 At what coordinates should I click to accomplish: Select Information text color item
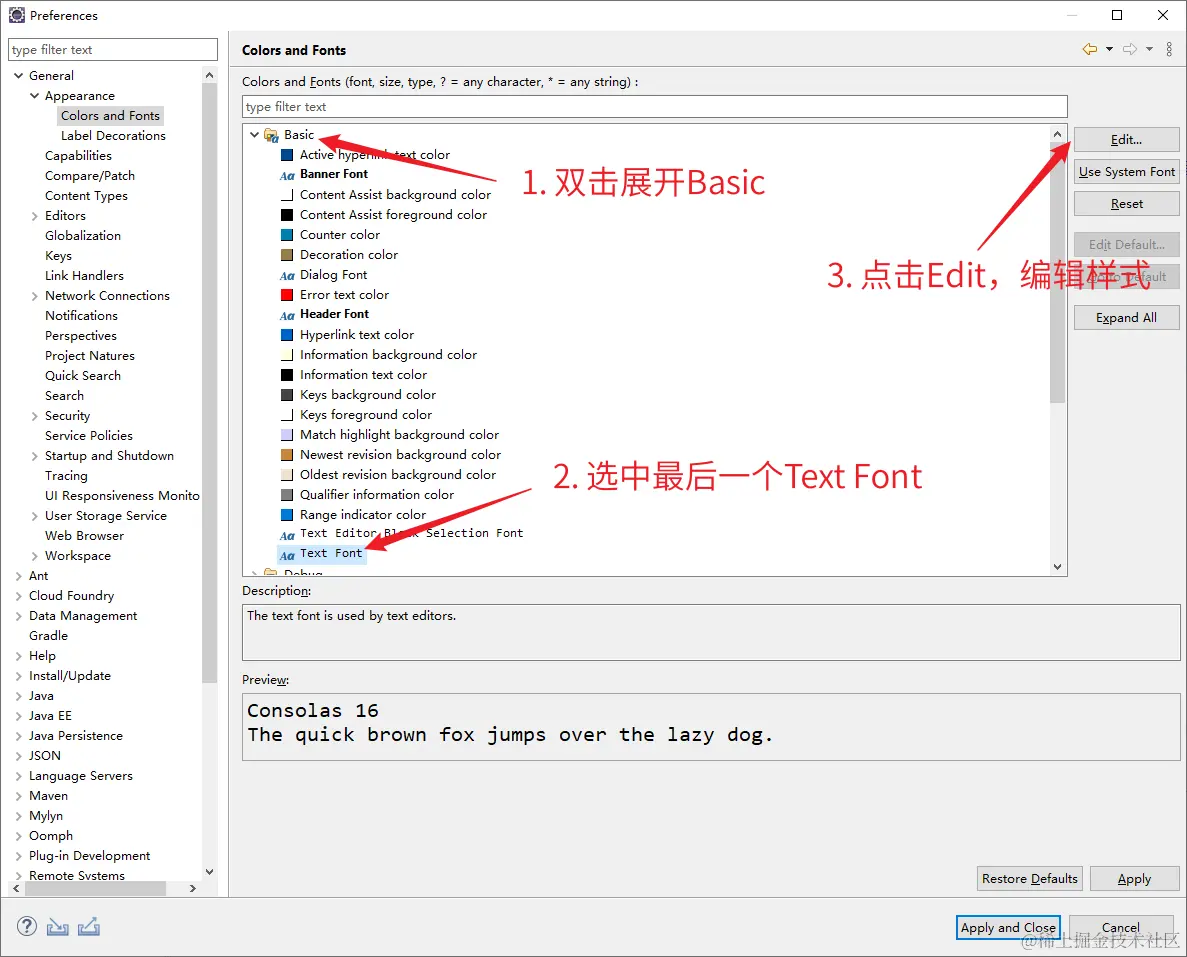(363, 375)
